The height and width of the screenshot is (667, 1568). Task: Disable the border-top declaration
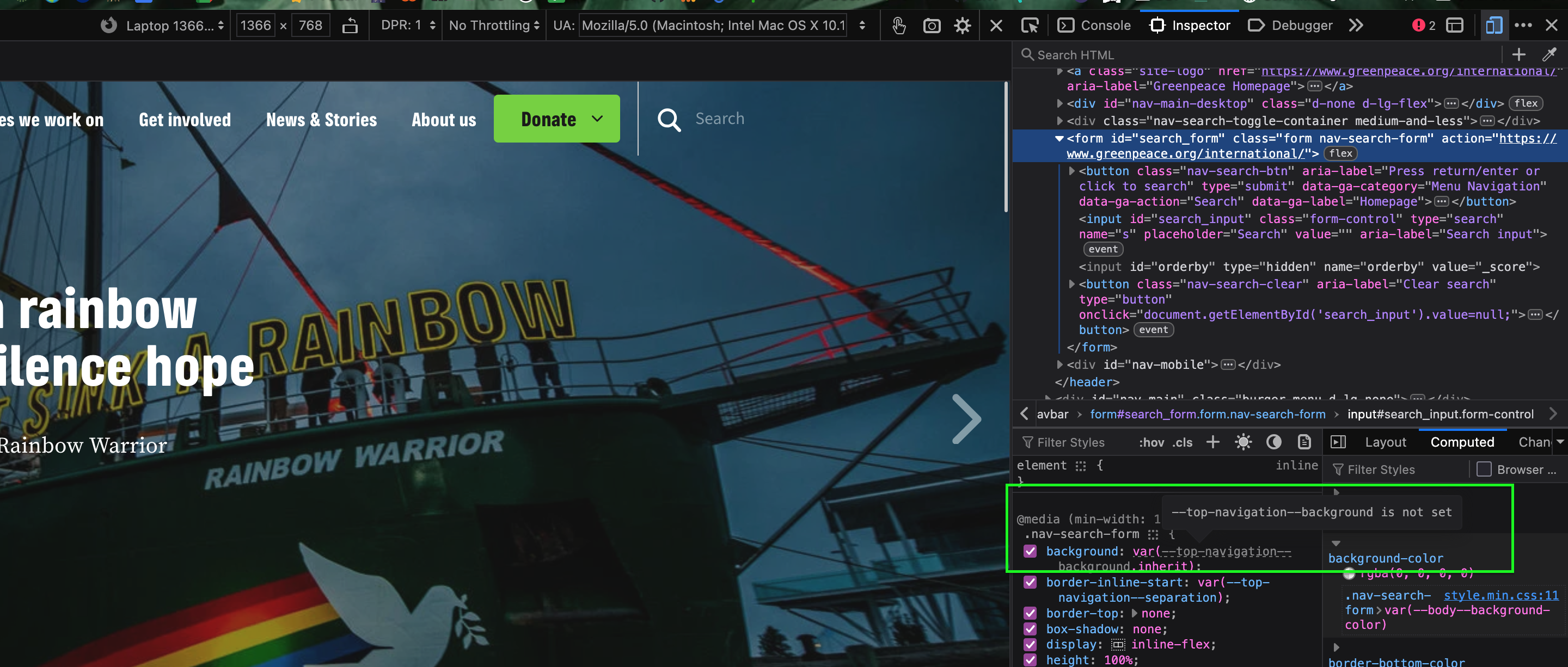[x=1030, y=613]
